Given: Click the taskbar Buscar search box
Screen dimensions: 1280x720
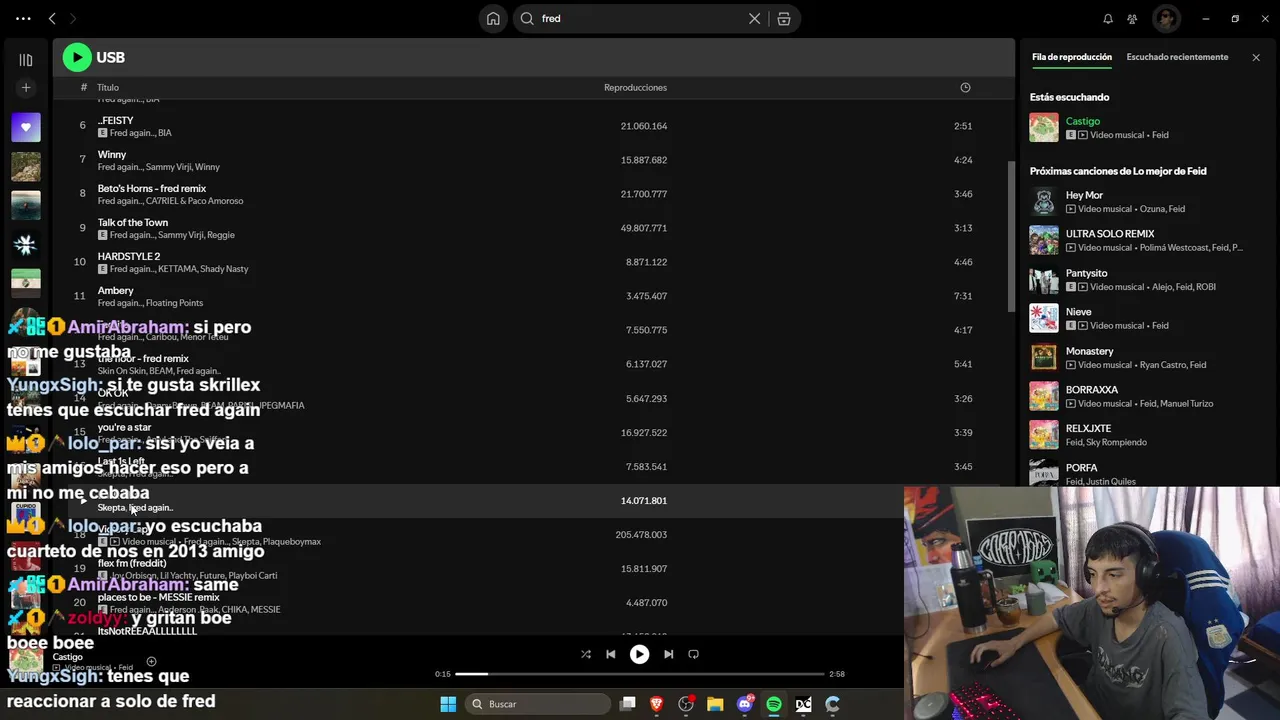Looking at the screenshot, I should point(539,704).
